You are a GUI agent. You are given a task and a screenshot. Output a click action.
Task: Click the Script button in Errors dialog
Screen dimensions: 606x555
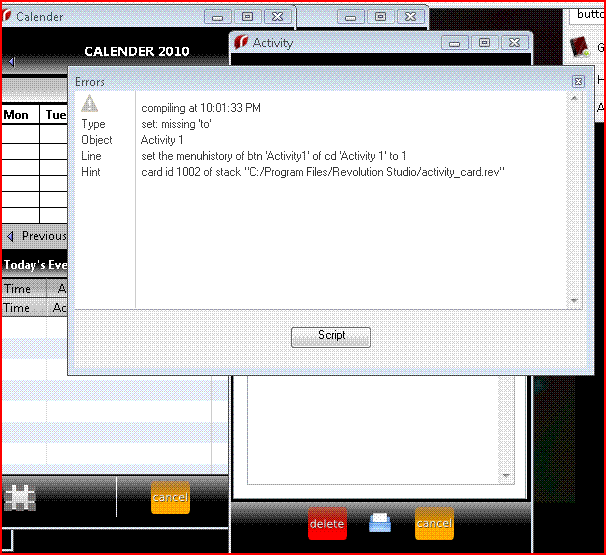pyautogui.click(x=331, y=337)
